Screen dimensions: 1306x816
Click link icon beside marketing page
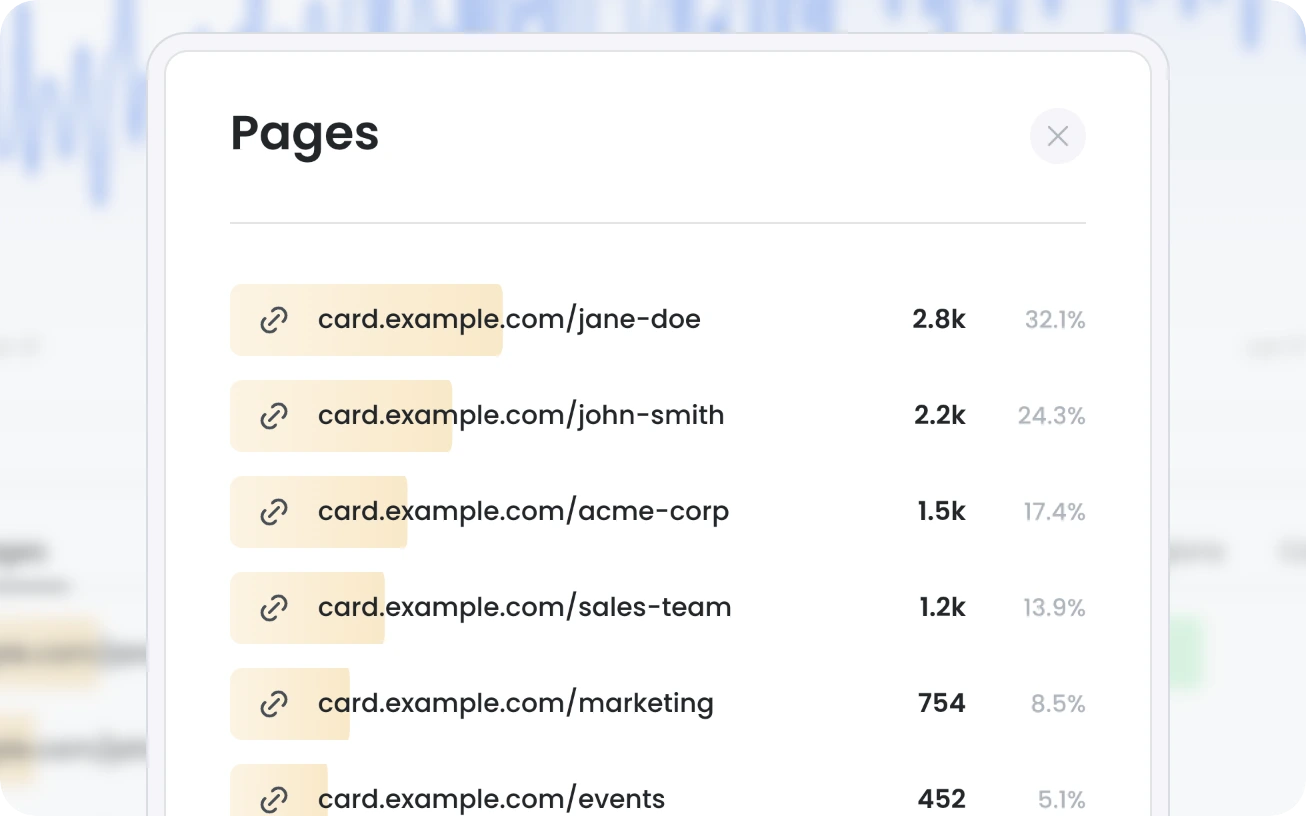click(274, 704)
